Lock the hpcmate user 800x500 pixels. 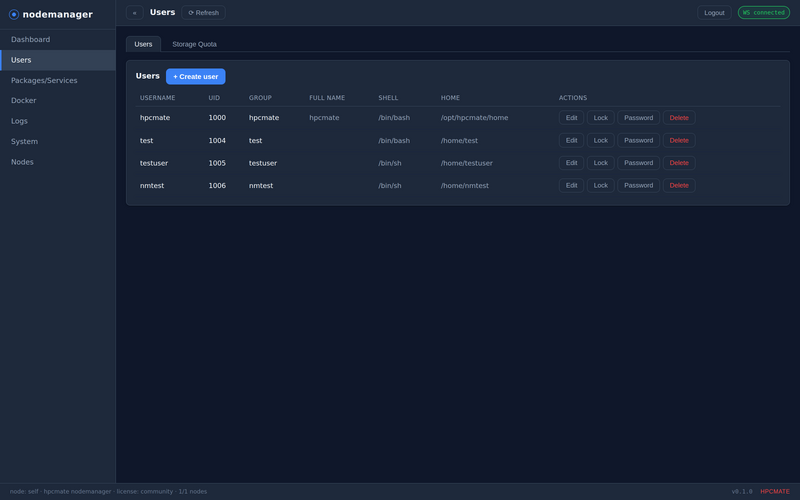click(x=601, y=117)
